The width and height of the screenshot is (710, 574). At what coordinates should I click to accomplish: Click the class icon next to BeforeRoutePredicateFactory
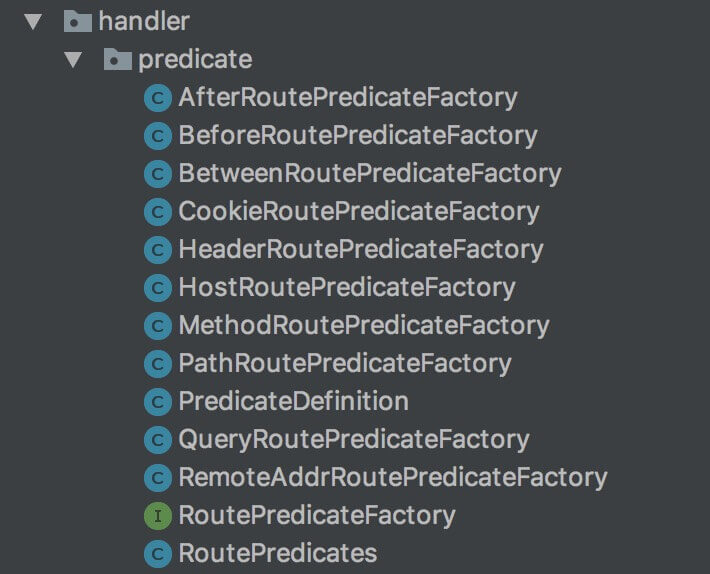coord(157,136)
